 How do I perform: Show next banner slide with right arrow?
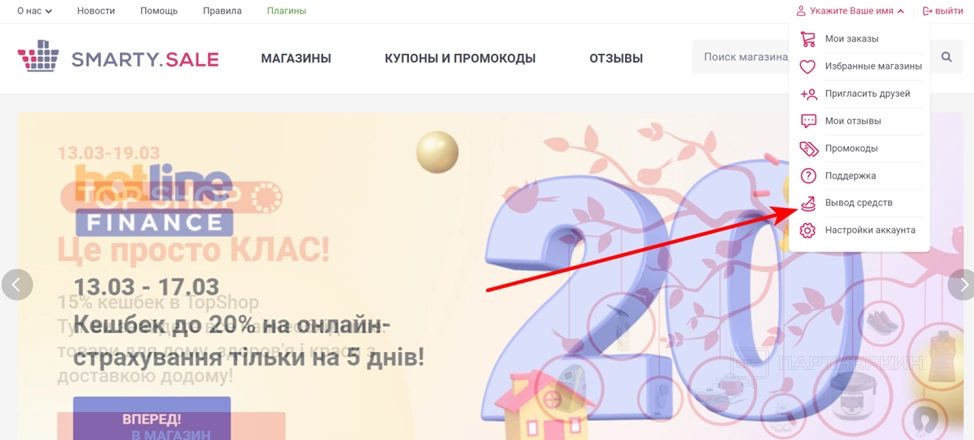pos(962,285)
